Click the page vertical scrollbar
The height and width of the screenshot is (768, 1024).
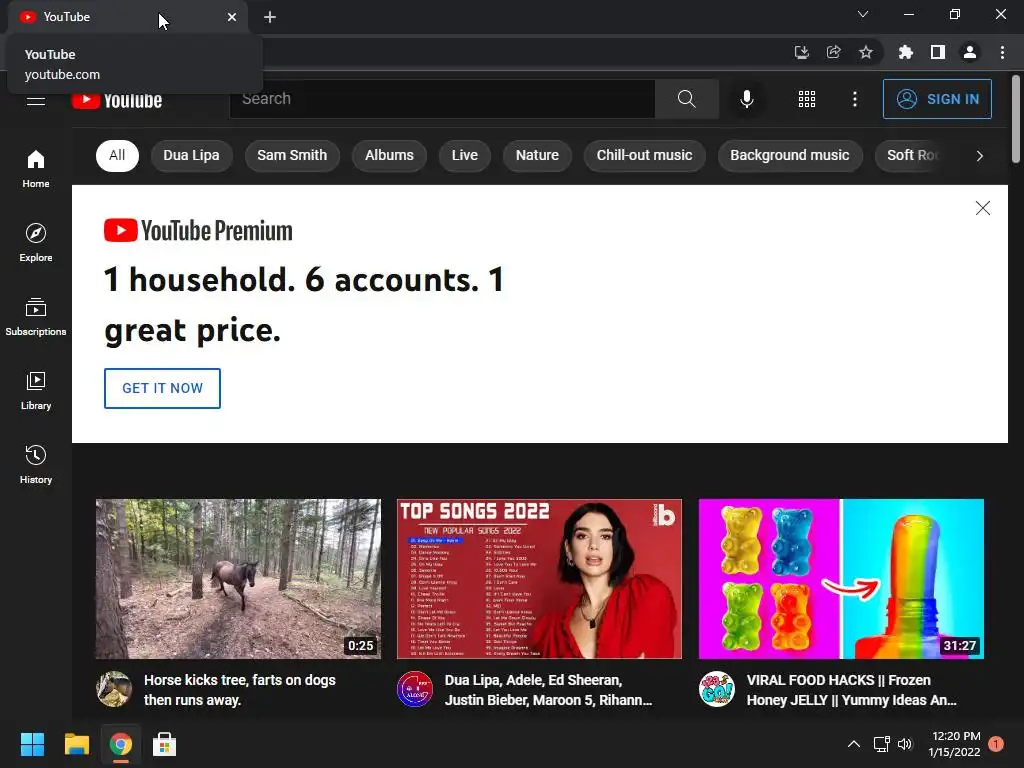1016,118
